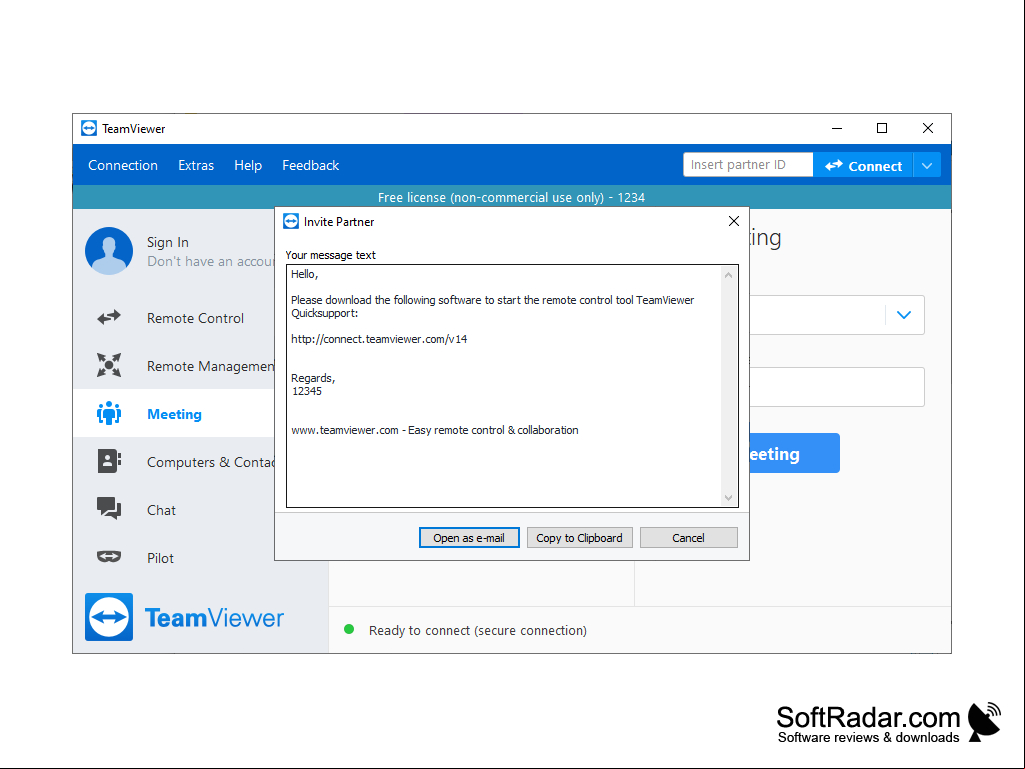Click the Remote Management icon
The image size is (1025, 769).
[x=109, y=366]
